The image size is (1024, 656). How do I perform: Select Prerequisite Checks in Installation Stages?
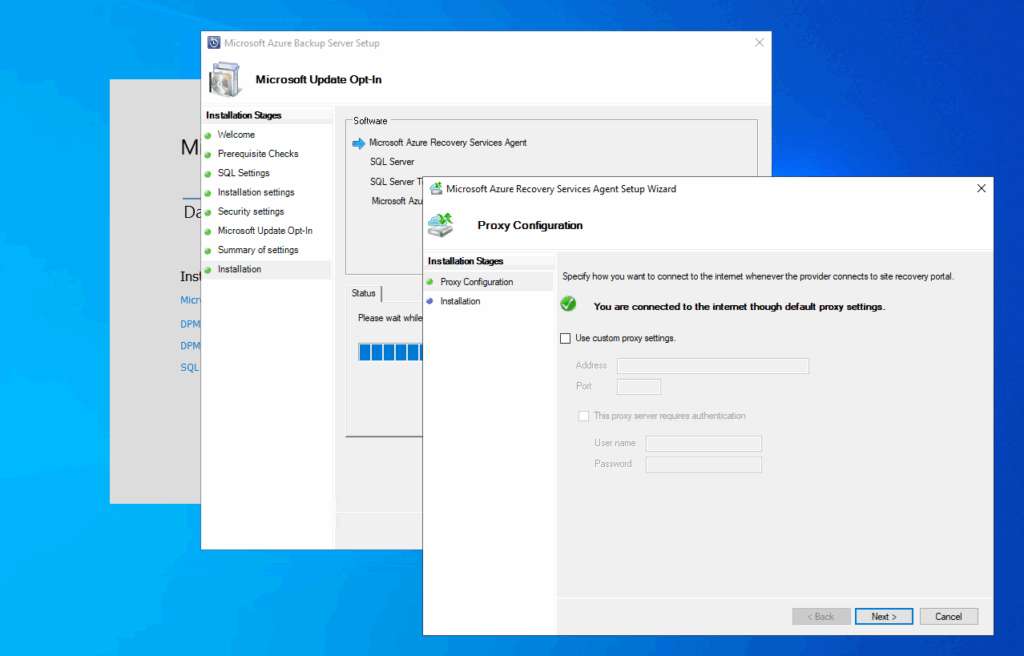[x=258, y=154]
